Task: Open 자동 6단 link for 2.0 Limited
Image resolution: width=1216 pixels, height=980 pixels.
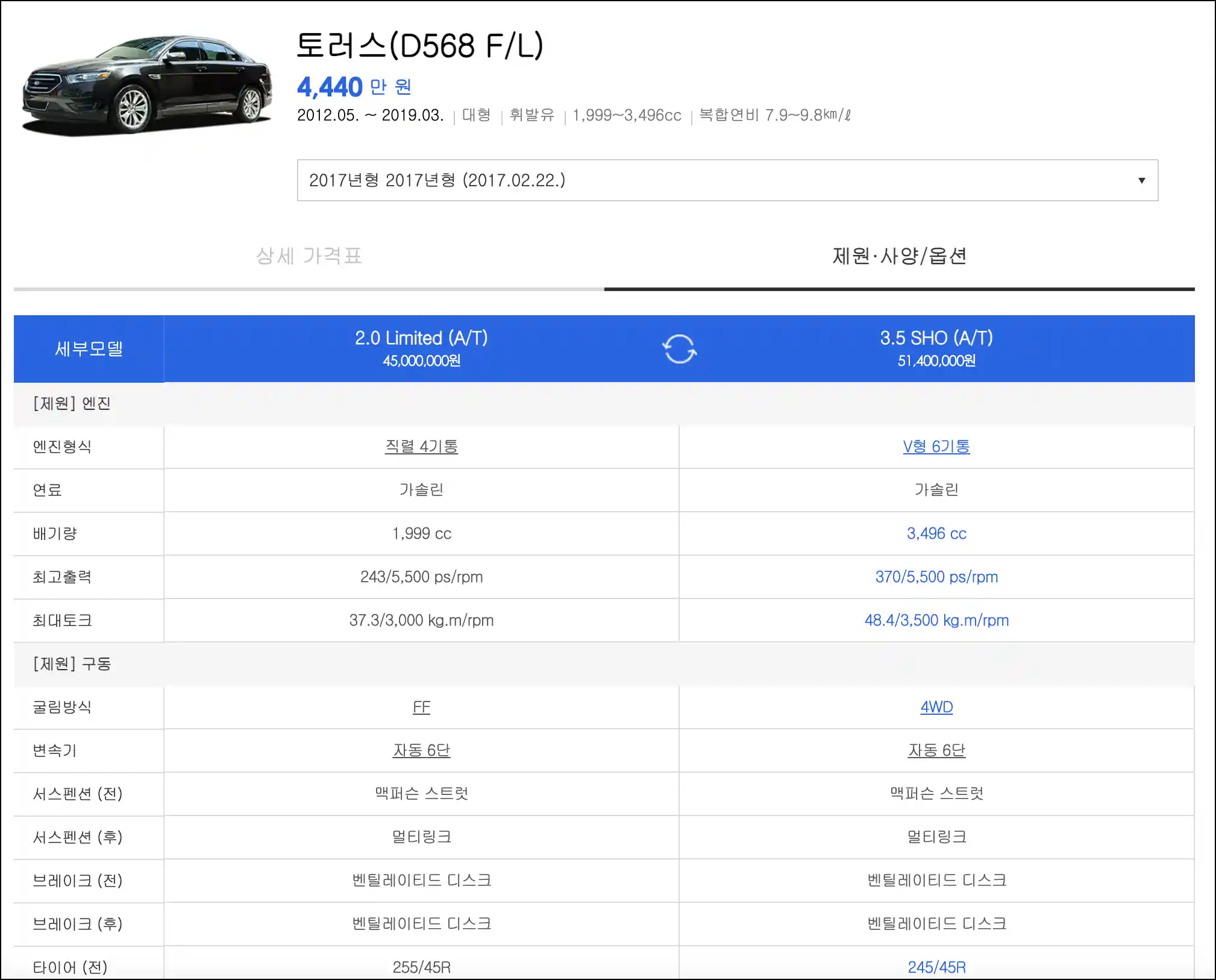Action: 421,750
